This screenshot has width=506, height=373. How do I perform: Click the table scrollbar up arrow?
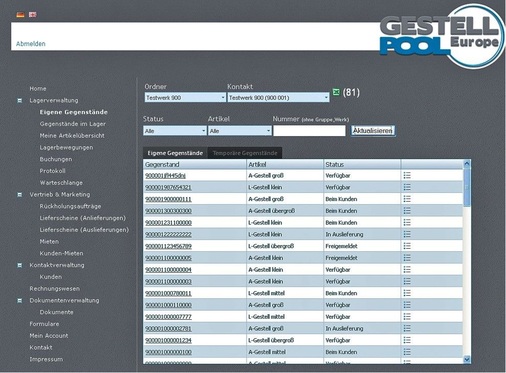[467, 163]
